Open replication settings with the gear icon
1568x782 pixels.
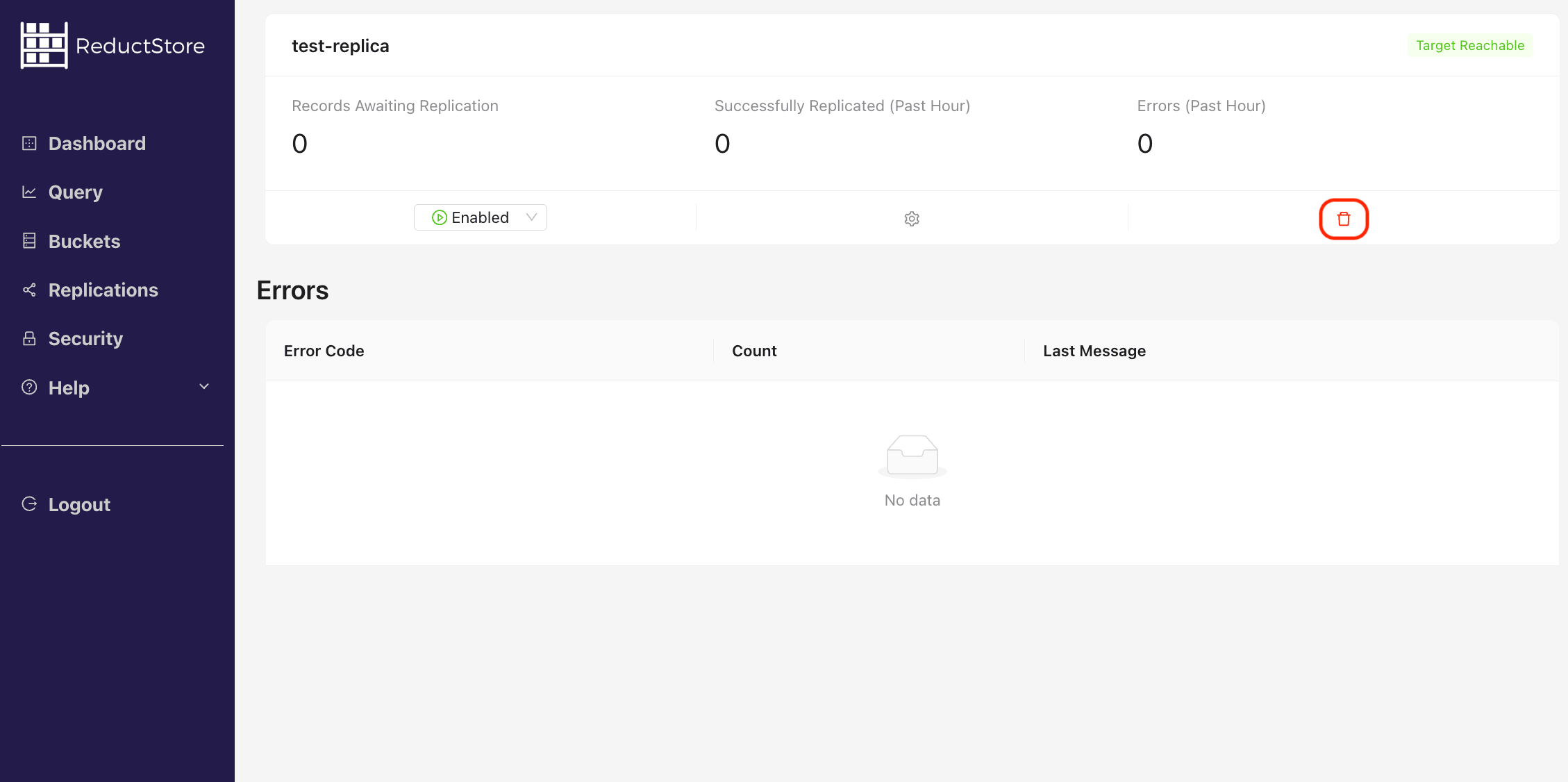911,218
